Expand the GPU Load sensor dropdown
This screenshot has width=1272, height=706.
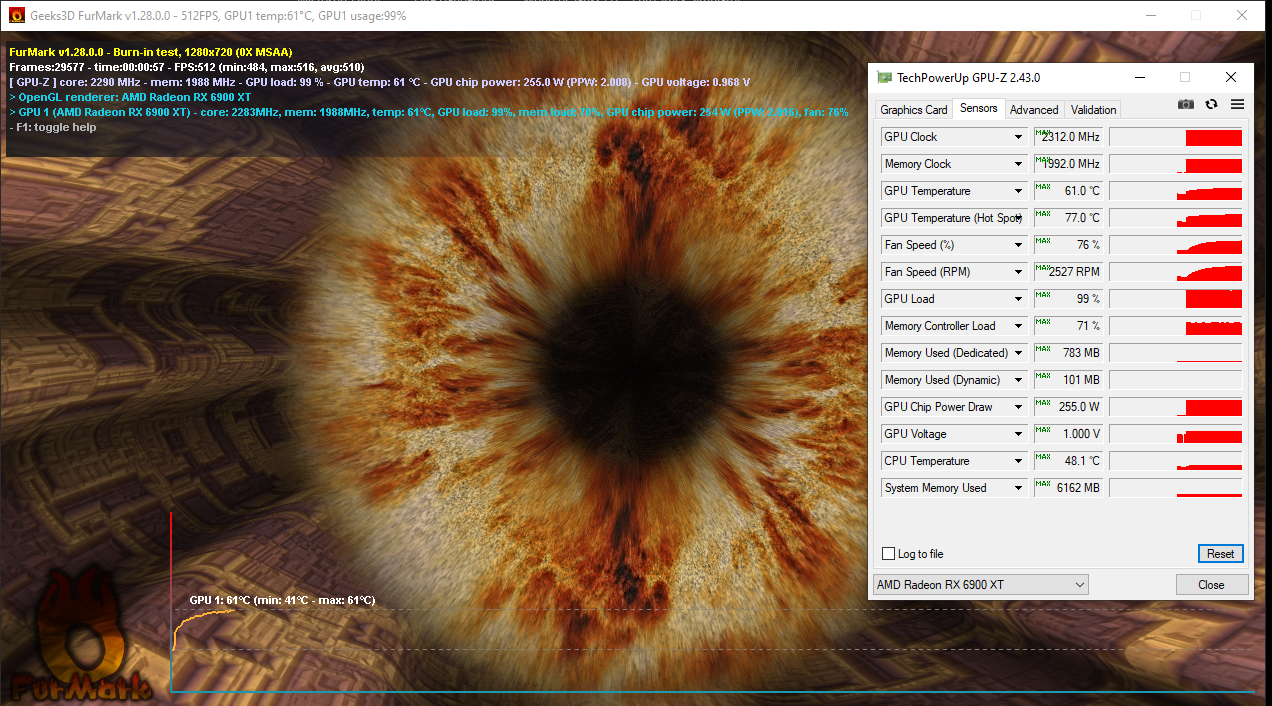[1019, 299]
